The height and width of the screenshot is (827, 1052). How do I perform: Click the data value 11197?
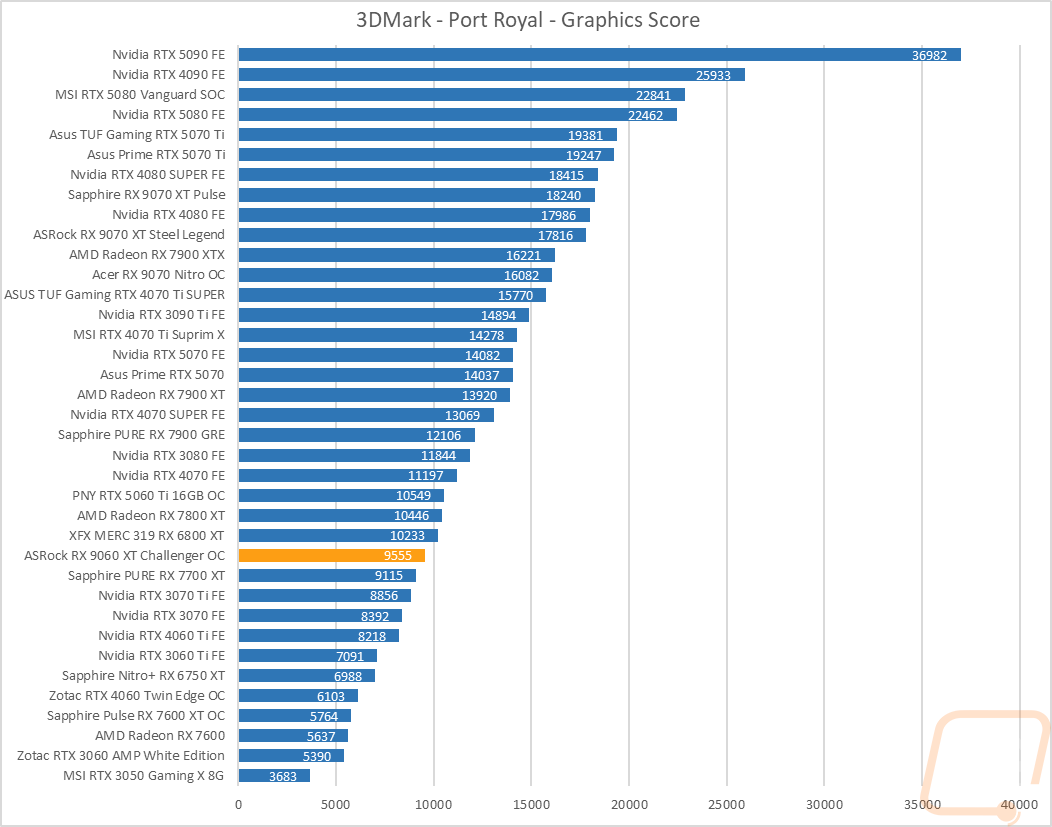[x=426, y=476]
